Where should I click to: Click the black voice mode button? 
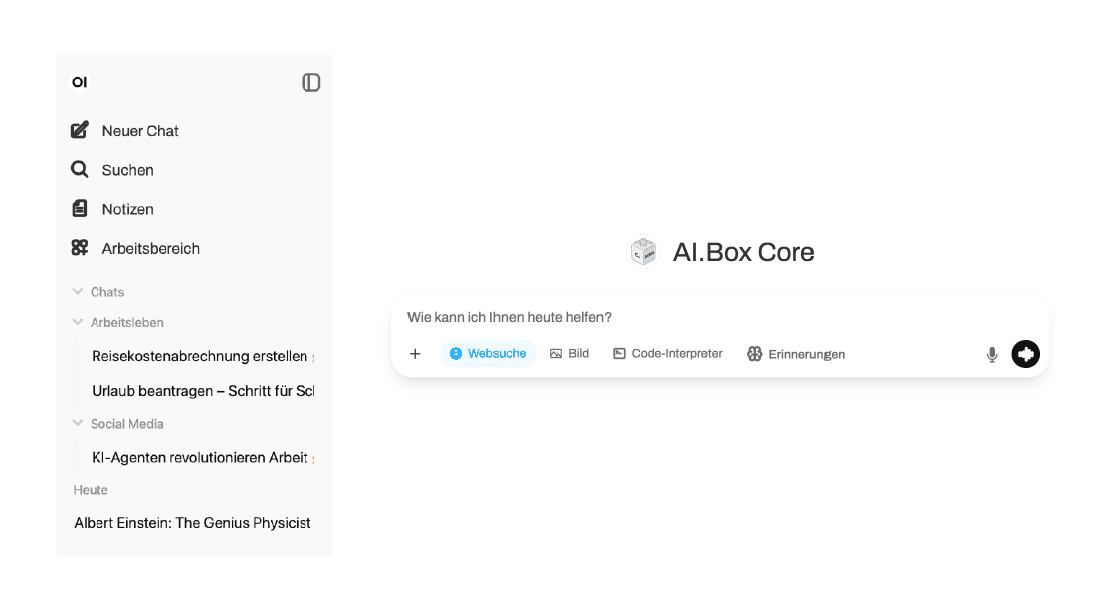[x=1025, y=354]
